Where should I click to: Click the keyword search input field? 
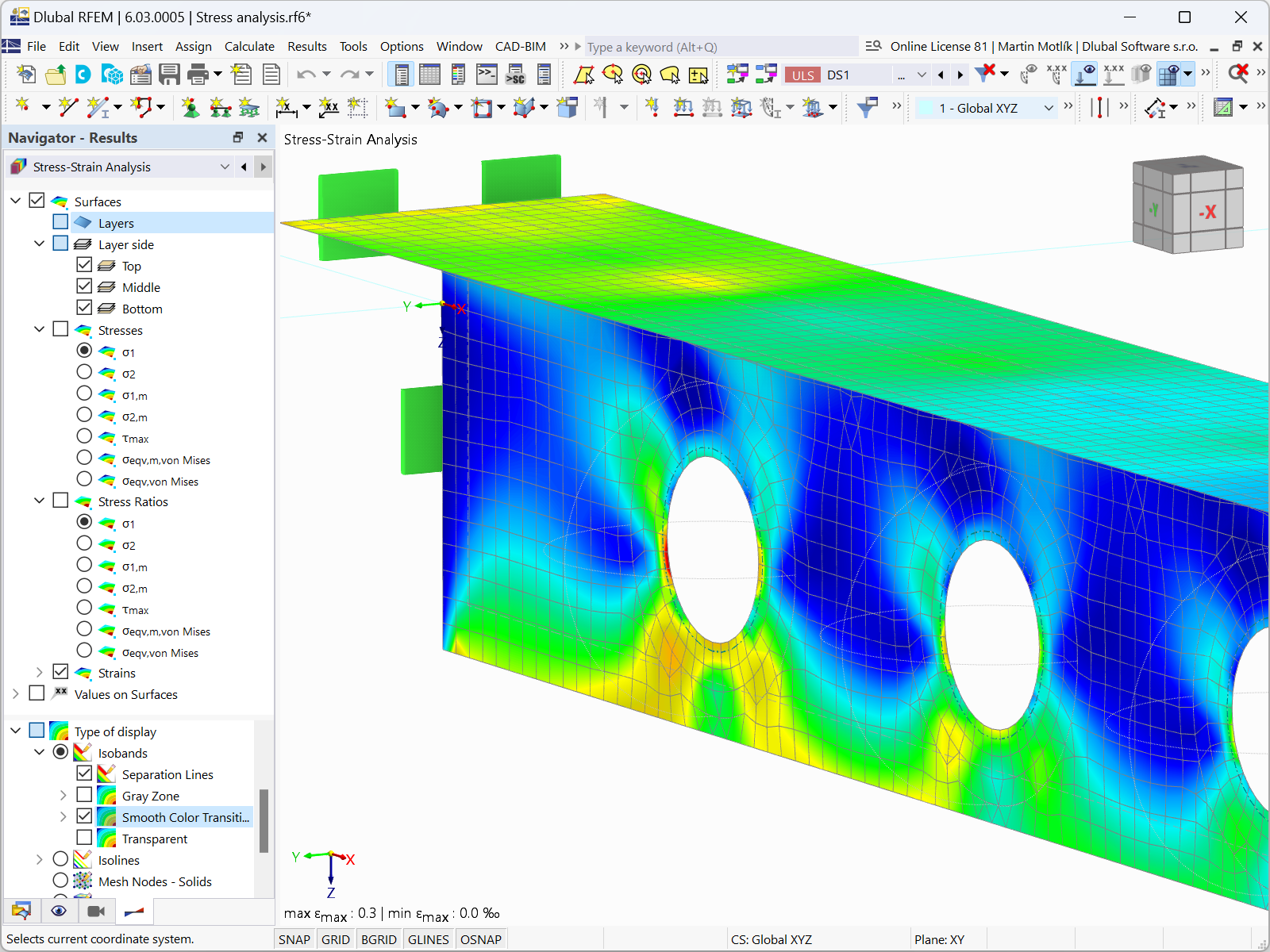pos(714,47)
